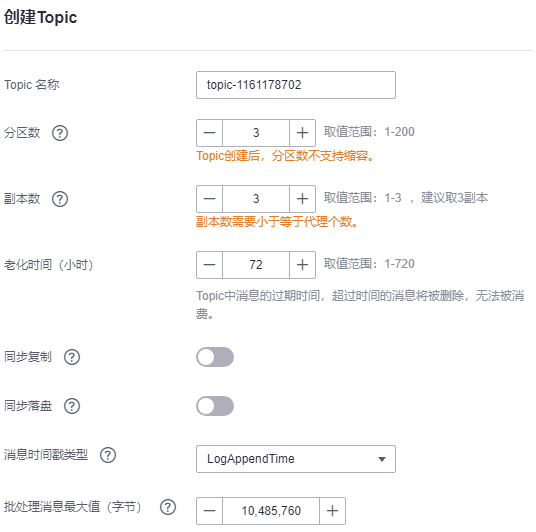Image resolution: width=536 pixels, height=532 pixels.
Task: Show help tooltip for 同步落盘
Action: (72, 406)
